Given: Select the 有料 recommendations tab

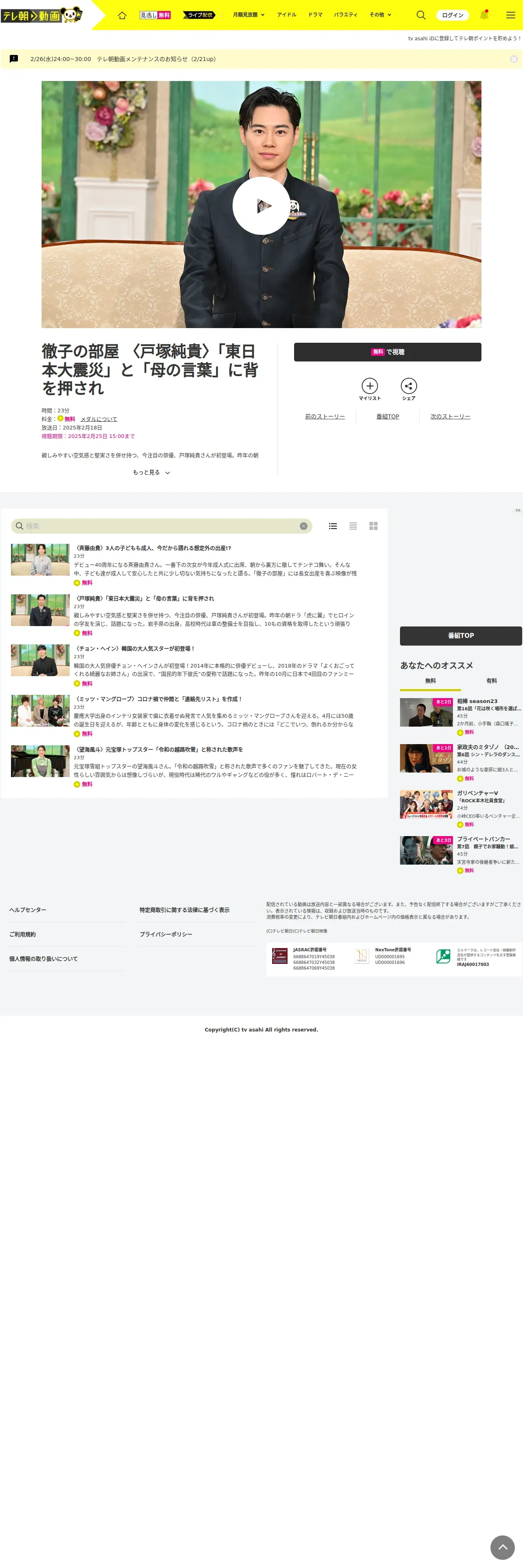Looking at the screenshot, I should coord(491,681).
